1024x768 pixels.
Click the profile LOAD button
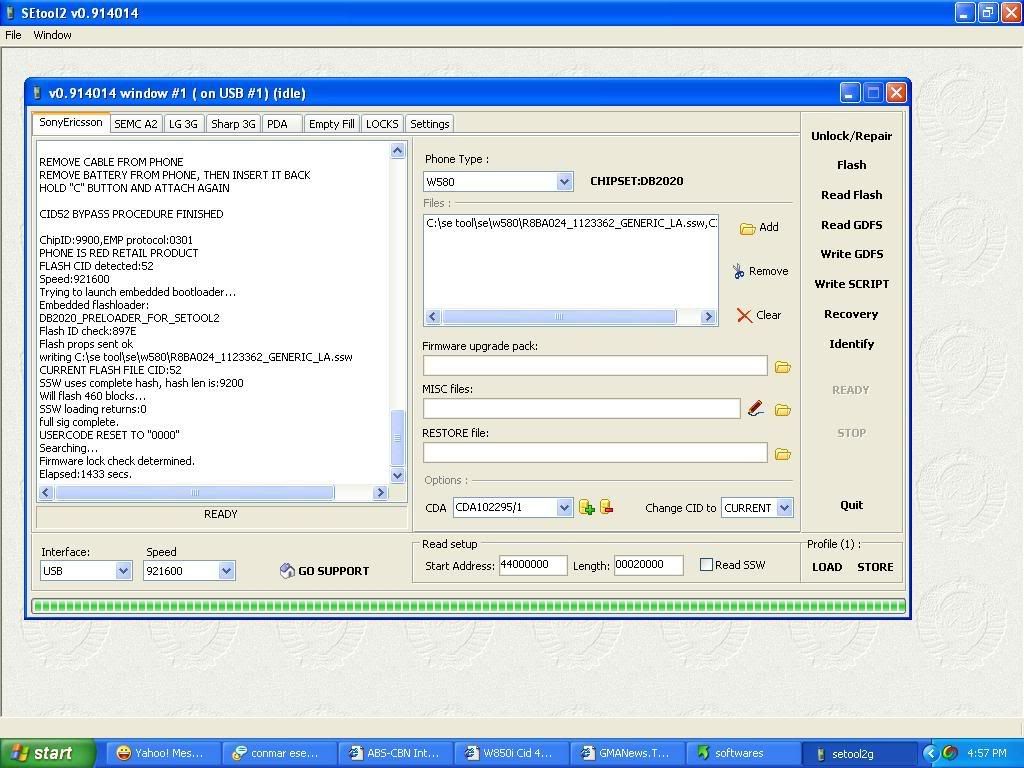click(x=827, y=567)
